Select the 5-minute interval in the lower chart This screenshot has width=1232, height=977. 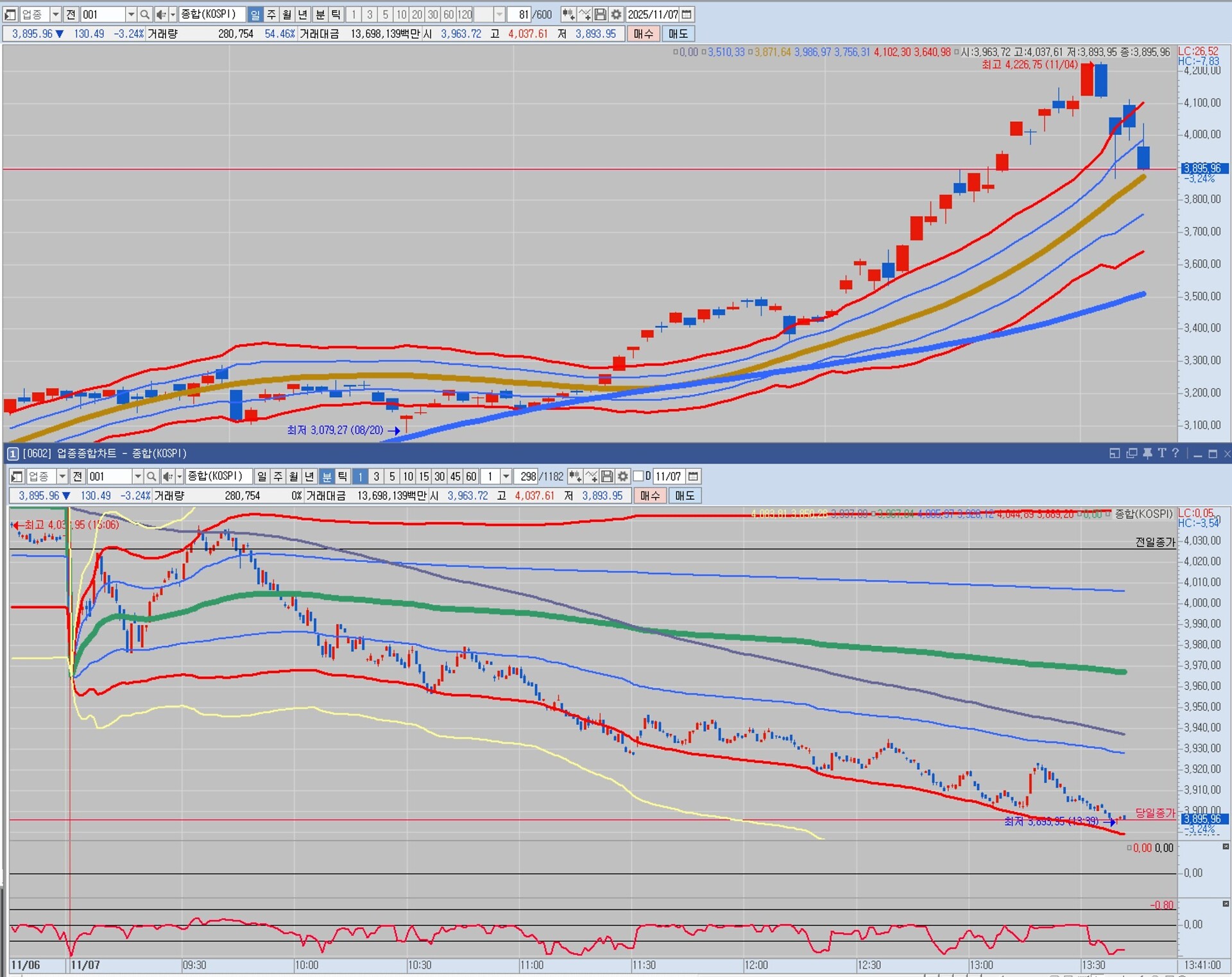coord(392,476)
